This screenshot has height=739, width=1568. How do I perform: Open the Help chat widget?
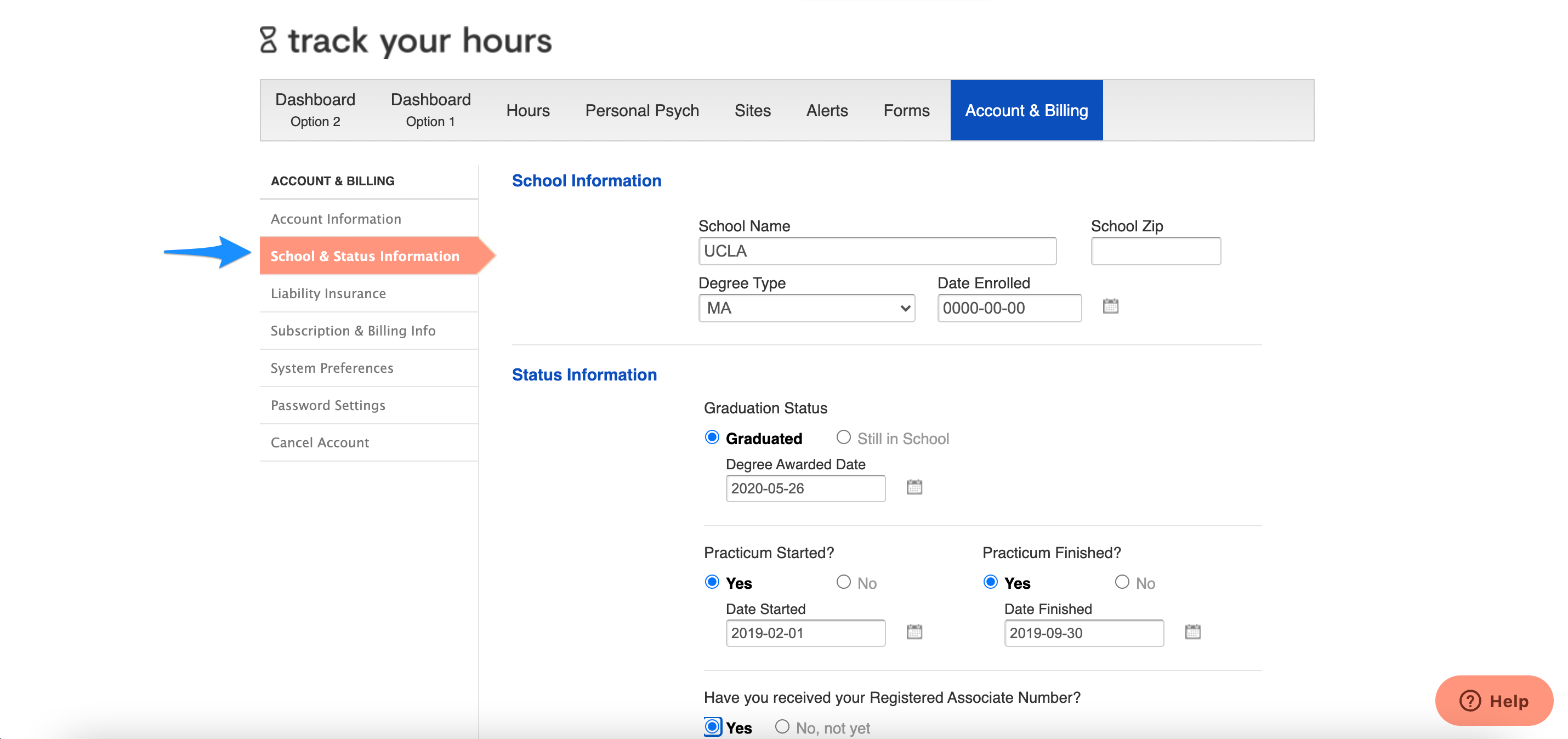(x=1494, y=701)
